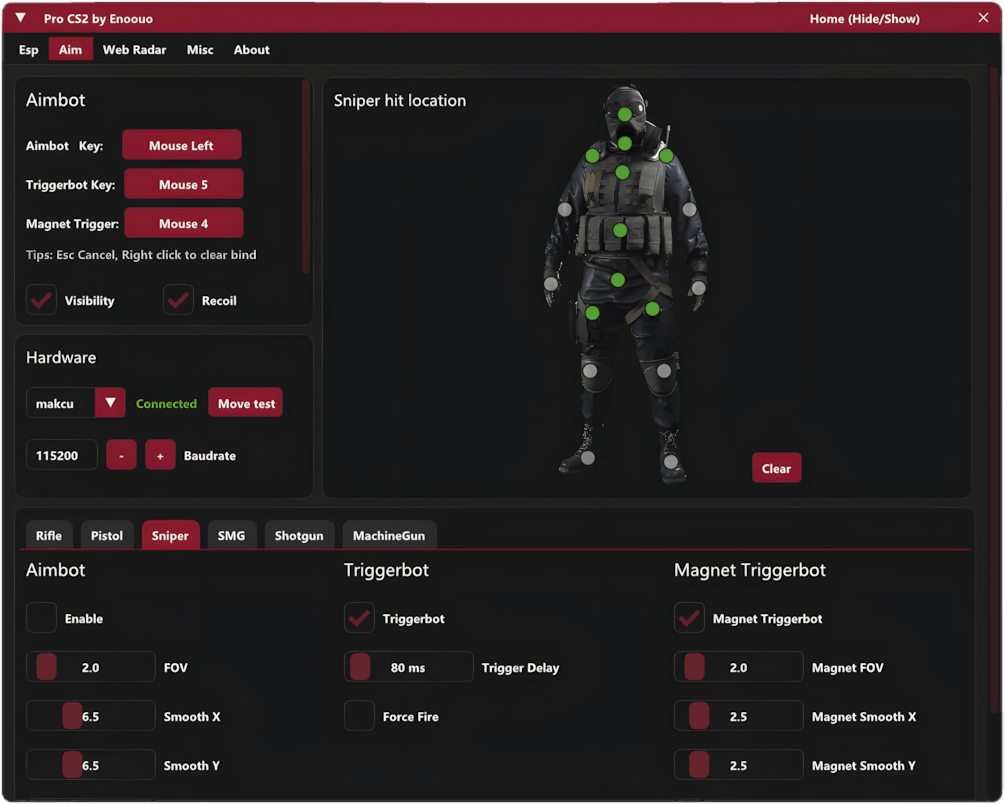Rebind the Triggerbot key Mouse 5 button
1005x804 pixels.
click(183, 184)
